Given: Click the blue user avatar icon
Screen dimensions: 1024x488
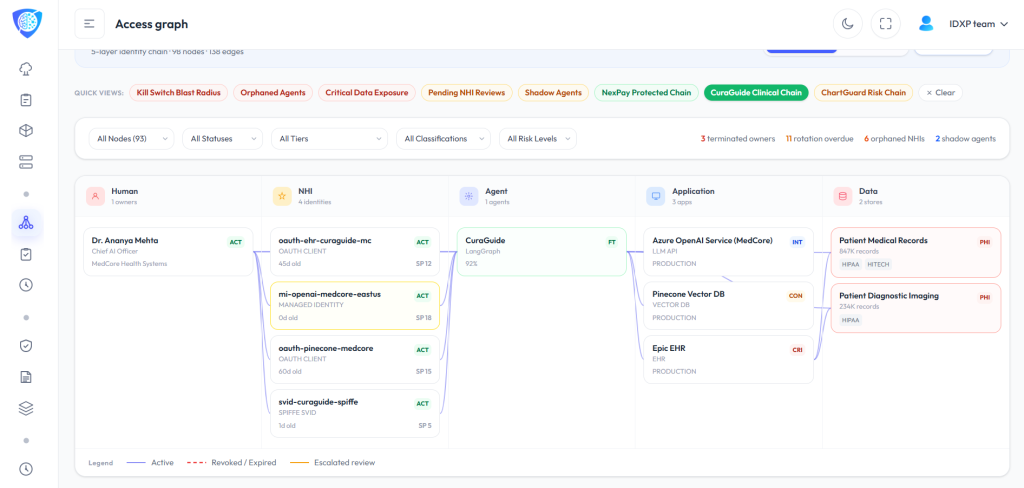Looking at the screenshot, I should 926,24.
